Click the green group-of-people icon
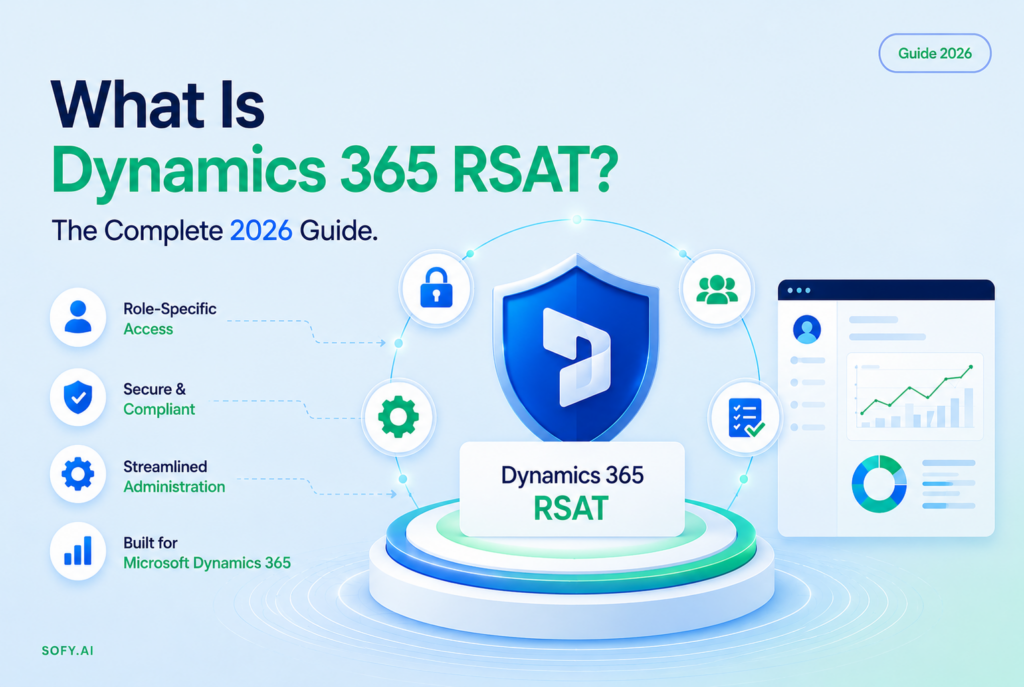This screenshot has width=1024, height=687. 716,289
